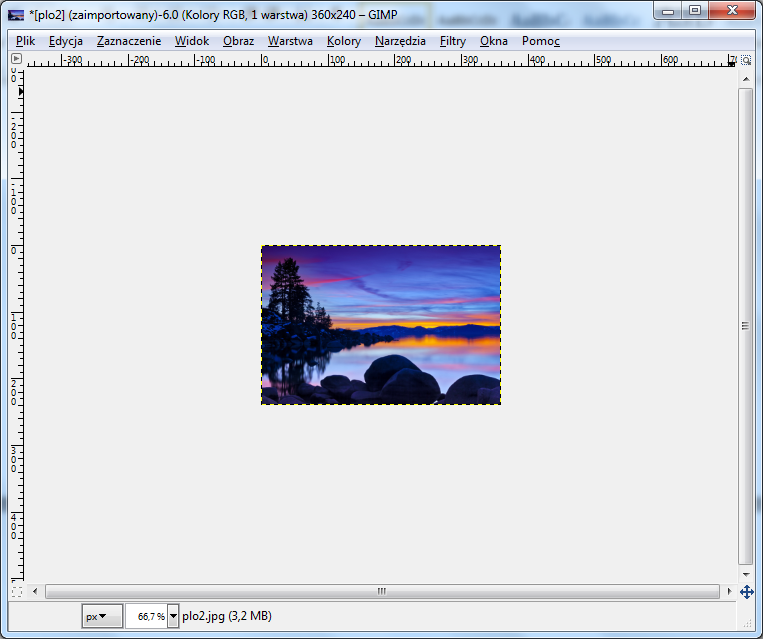Minimize the GIMP window

pyautogui.click(x=668, y=10)
